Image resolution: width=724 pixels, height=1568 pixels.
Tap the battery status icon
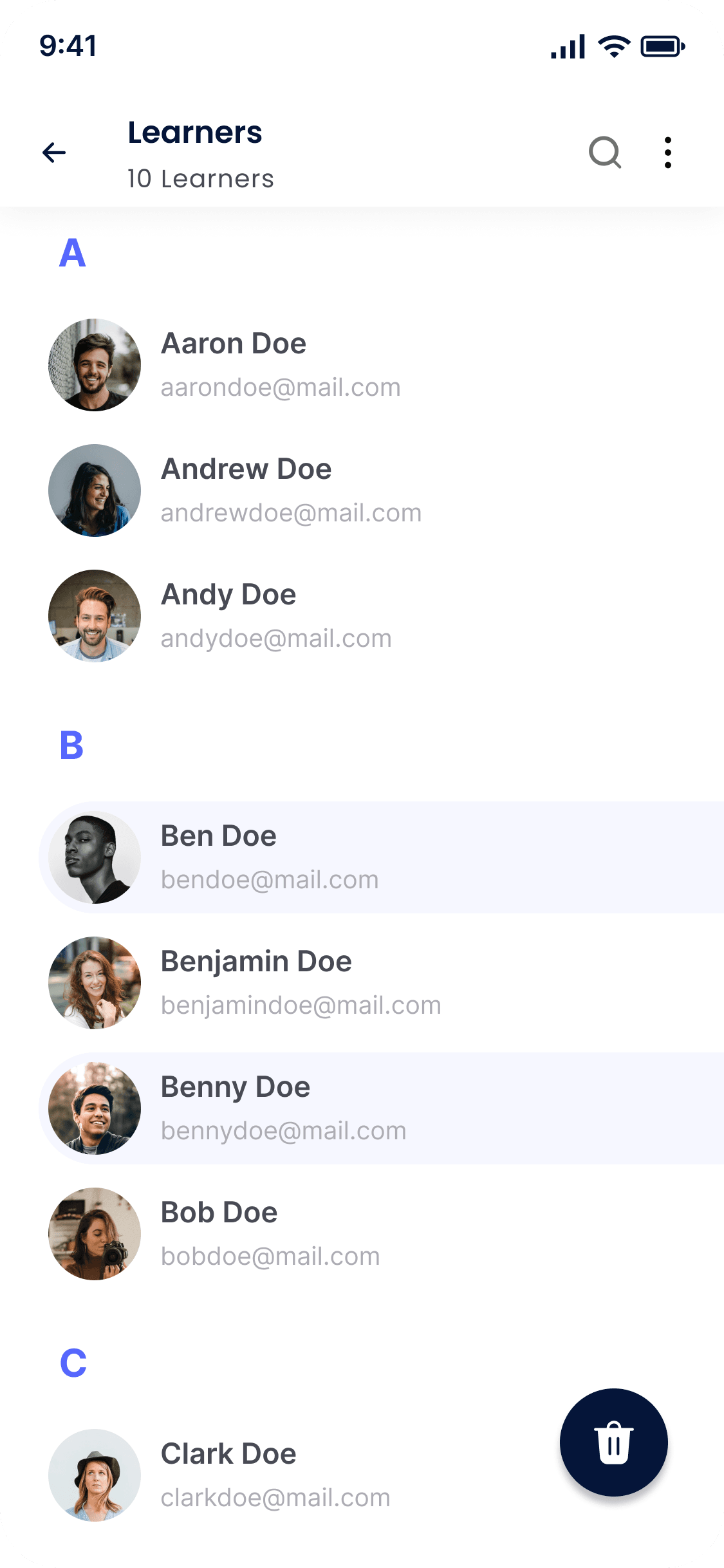[663, 46]
